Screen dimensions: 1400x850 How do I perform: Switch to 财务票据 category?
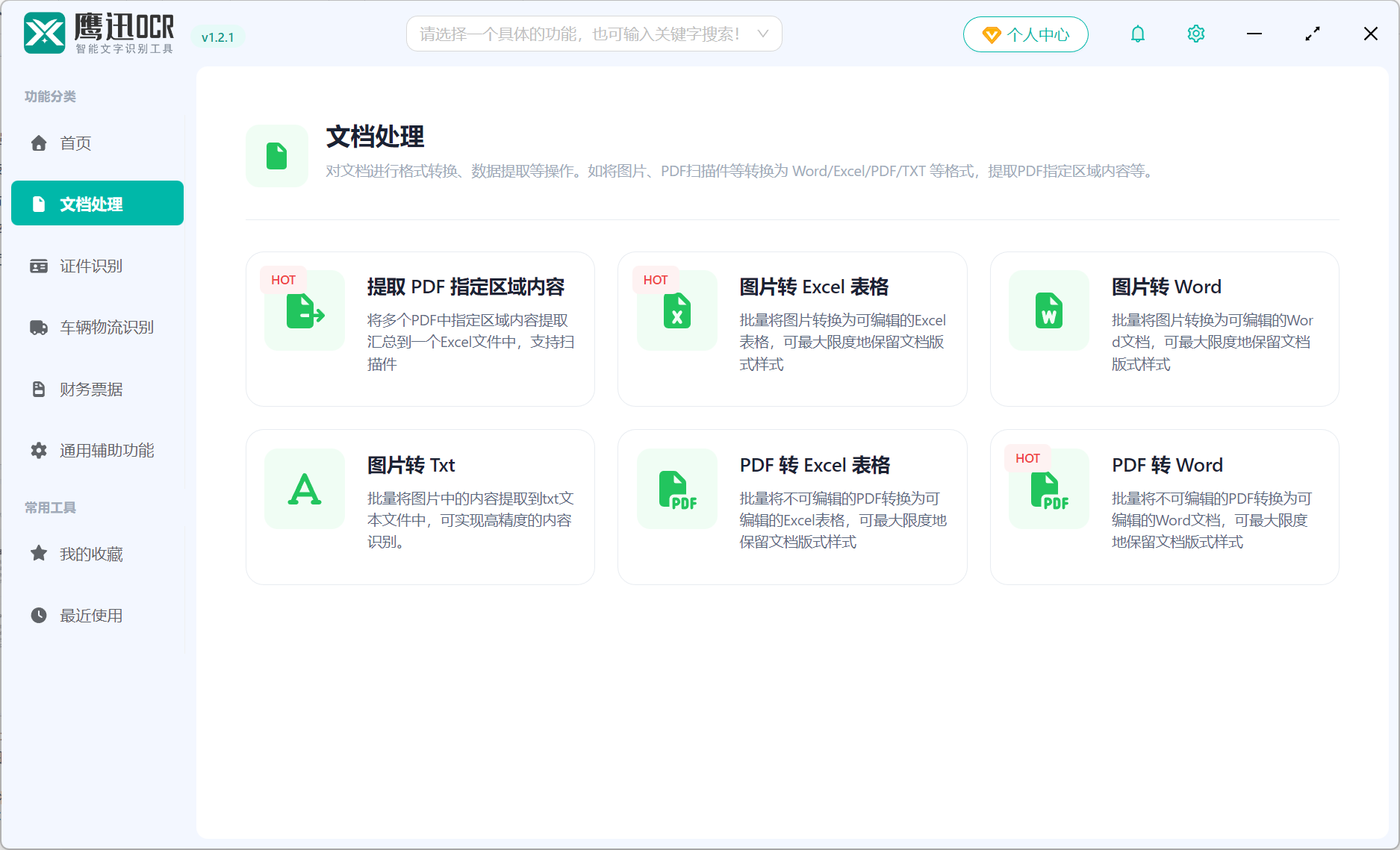pyautogui.click(x=98, y=389)
